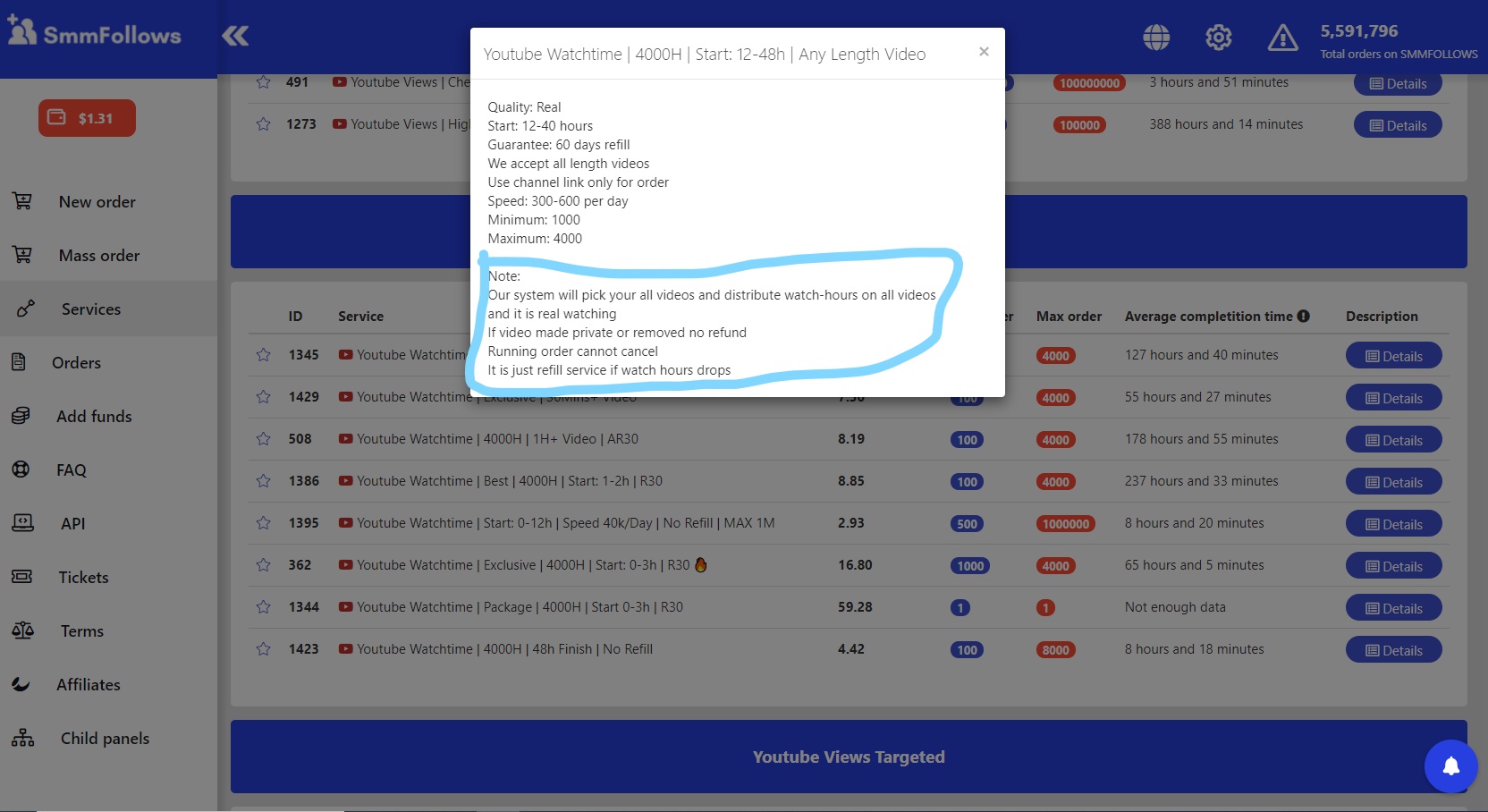Click service name 'Youtube Watchtime | 4000H | 1H+ Video | AR30'

497,439
